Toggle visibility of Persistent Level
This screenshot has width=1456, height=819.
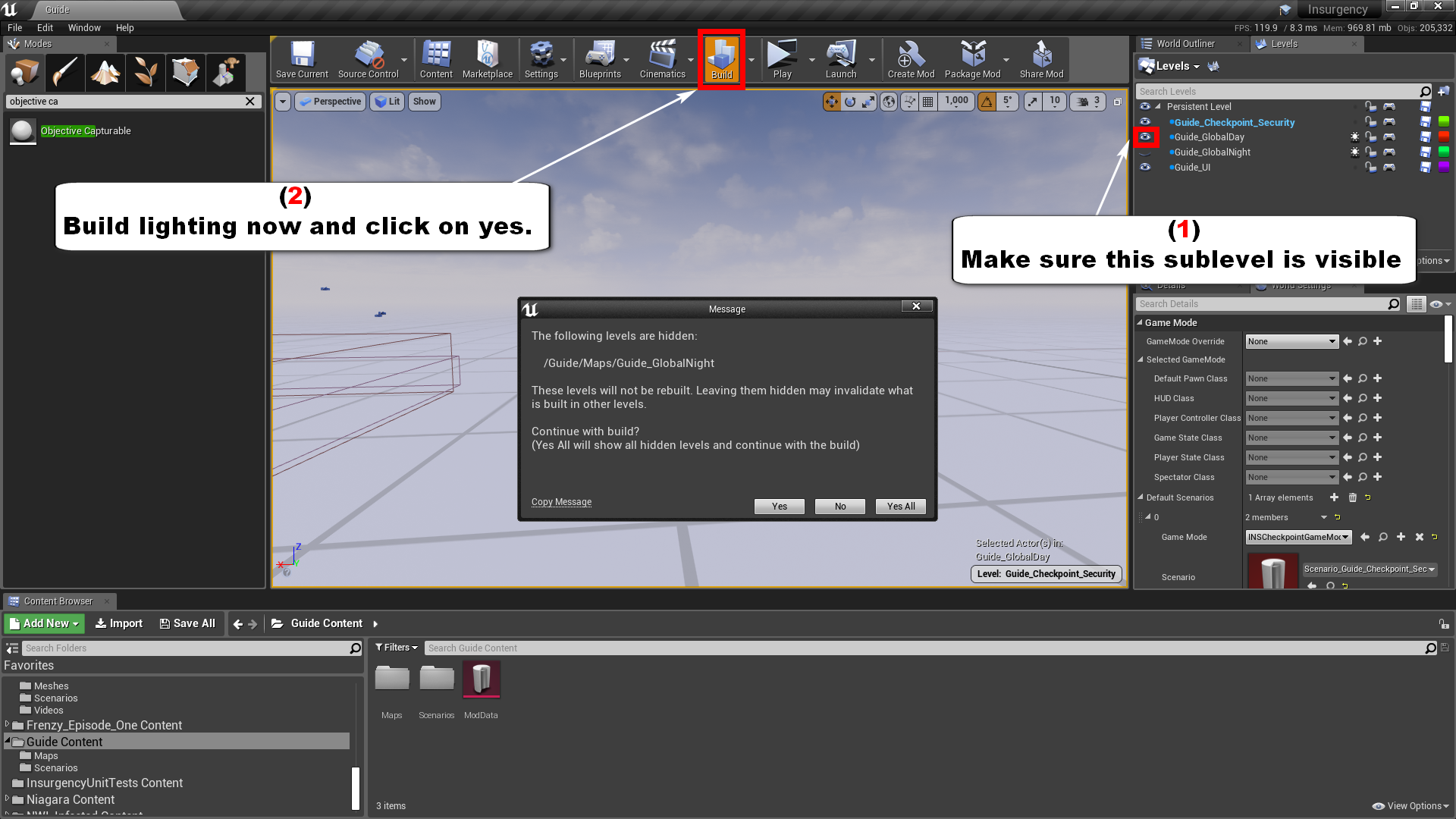pos(1145,107)
